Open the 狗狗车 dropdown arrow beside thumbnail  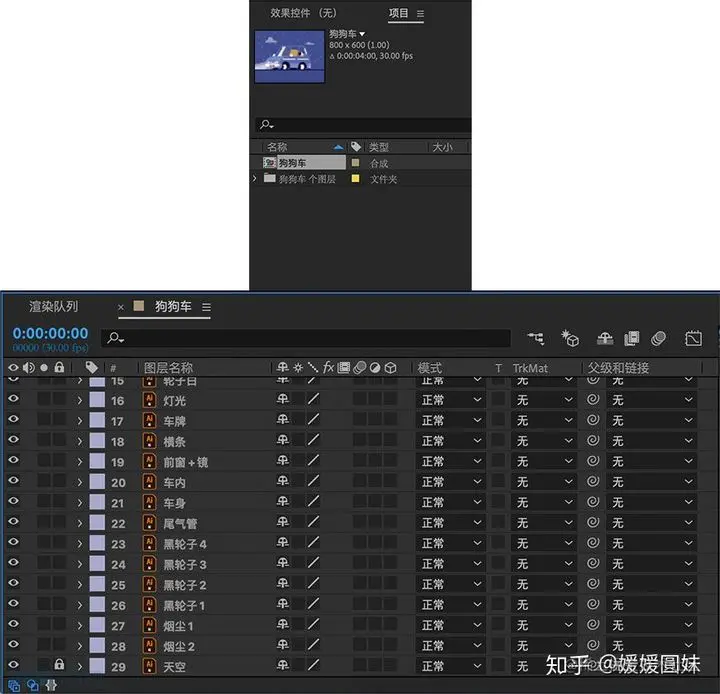tap(362, 34)
